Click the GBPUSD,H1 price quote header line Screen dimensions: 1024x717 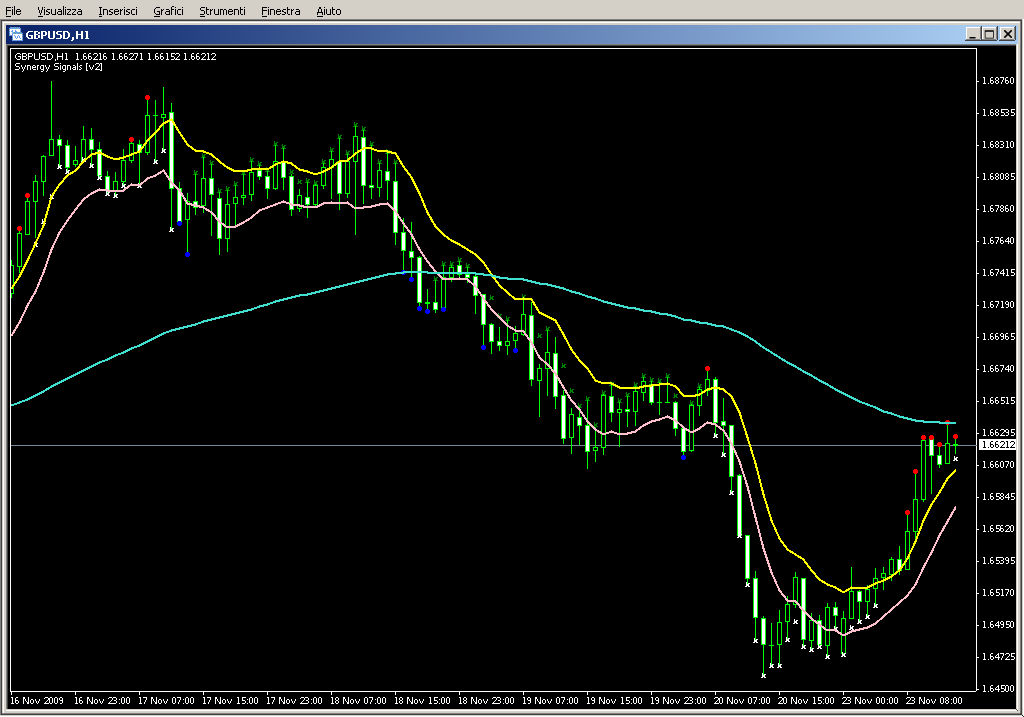[x=116, y=57]
